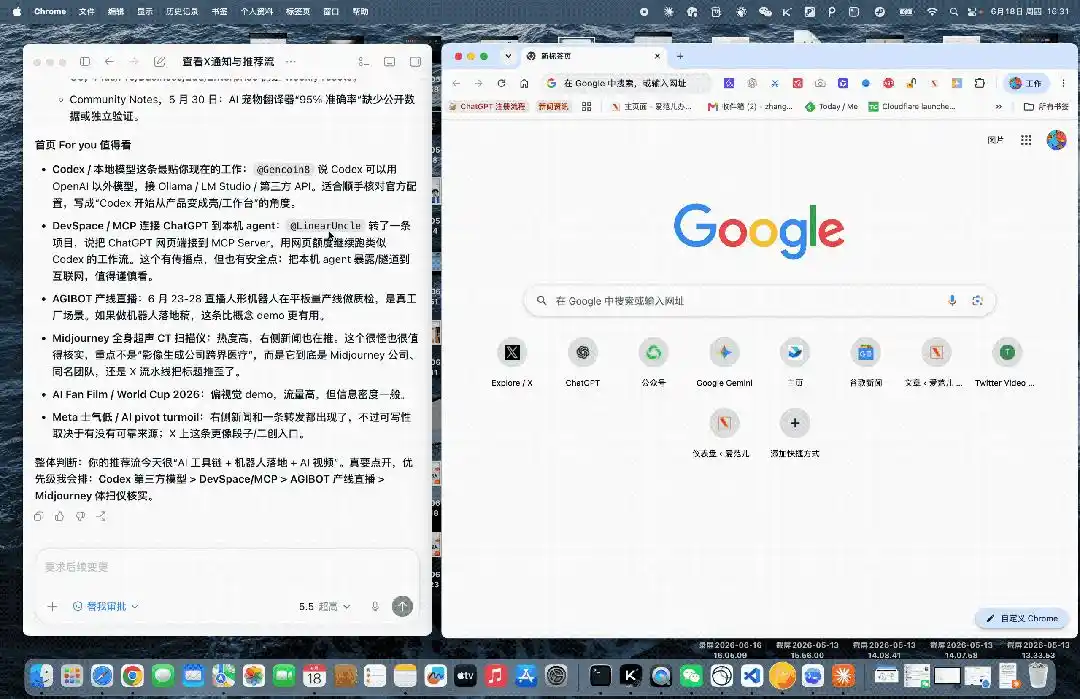This screenshot has width=1080, height=699.
Task: Open the 书签 menu
Action: (219, 12)
